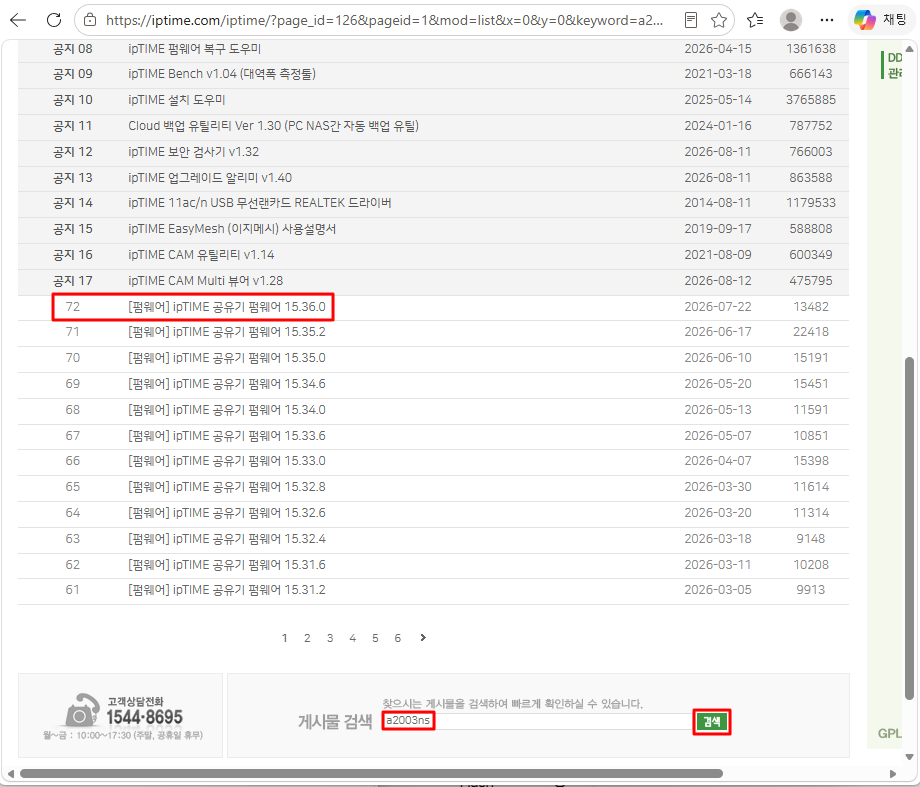The width and height of the screenshot is (920, 787).
Task: Open firmware 15.33.6 post
Action: click(226, 435)
